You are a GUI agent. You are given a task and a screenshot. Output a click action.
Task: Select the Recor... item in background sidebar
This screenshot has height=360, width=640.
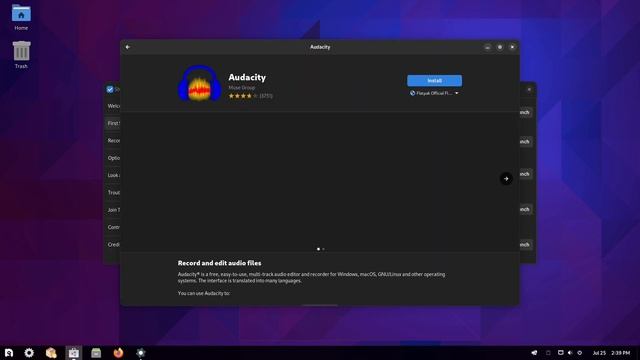(x=113, y=140)
